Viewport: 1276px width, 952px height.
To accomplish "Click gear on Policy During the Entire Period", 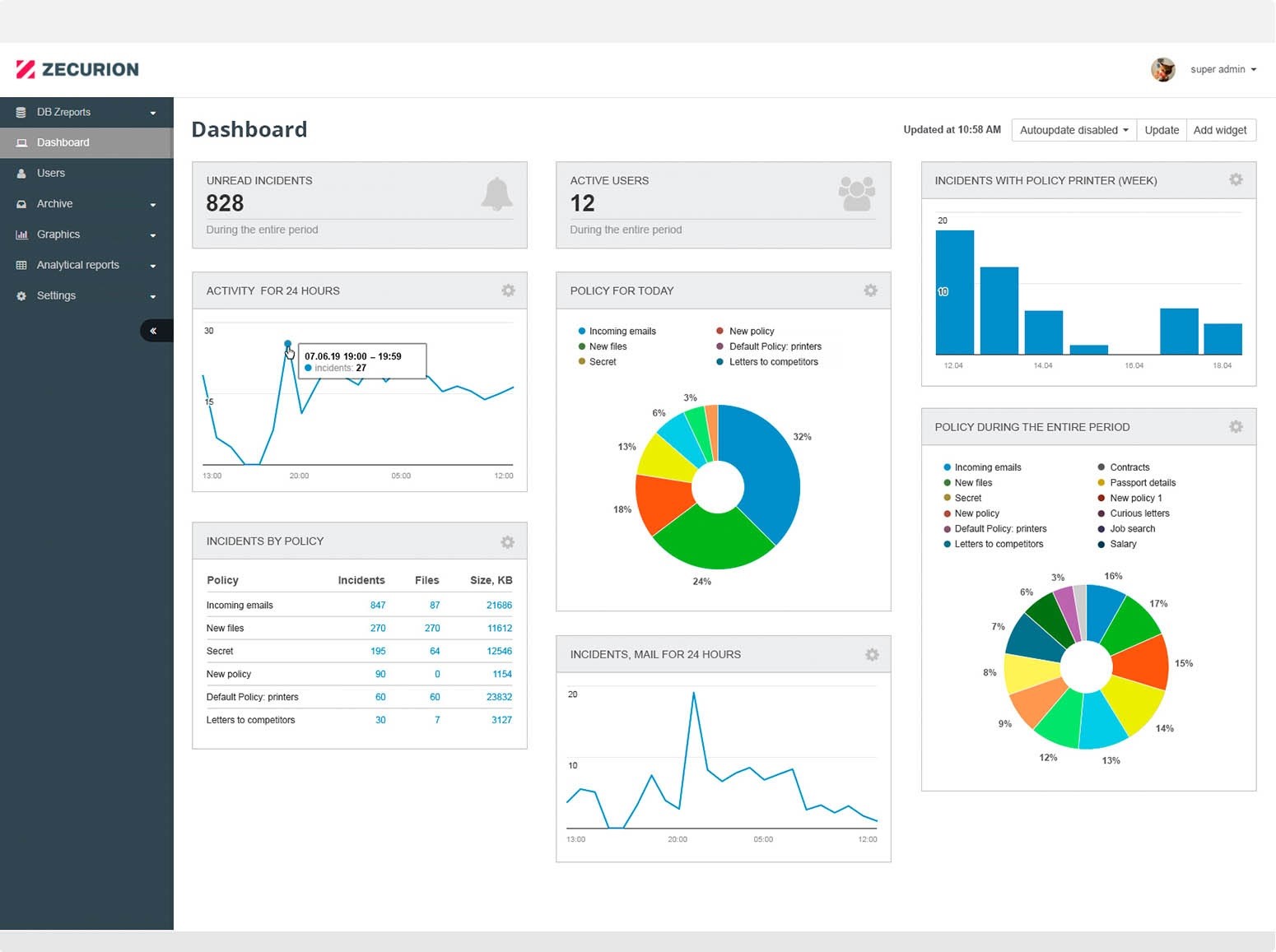I will (1236, 427).
